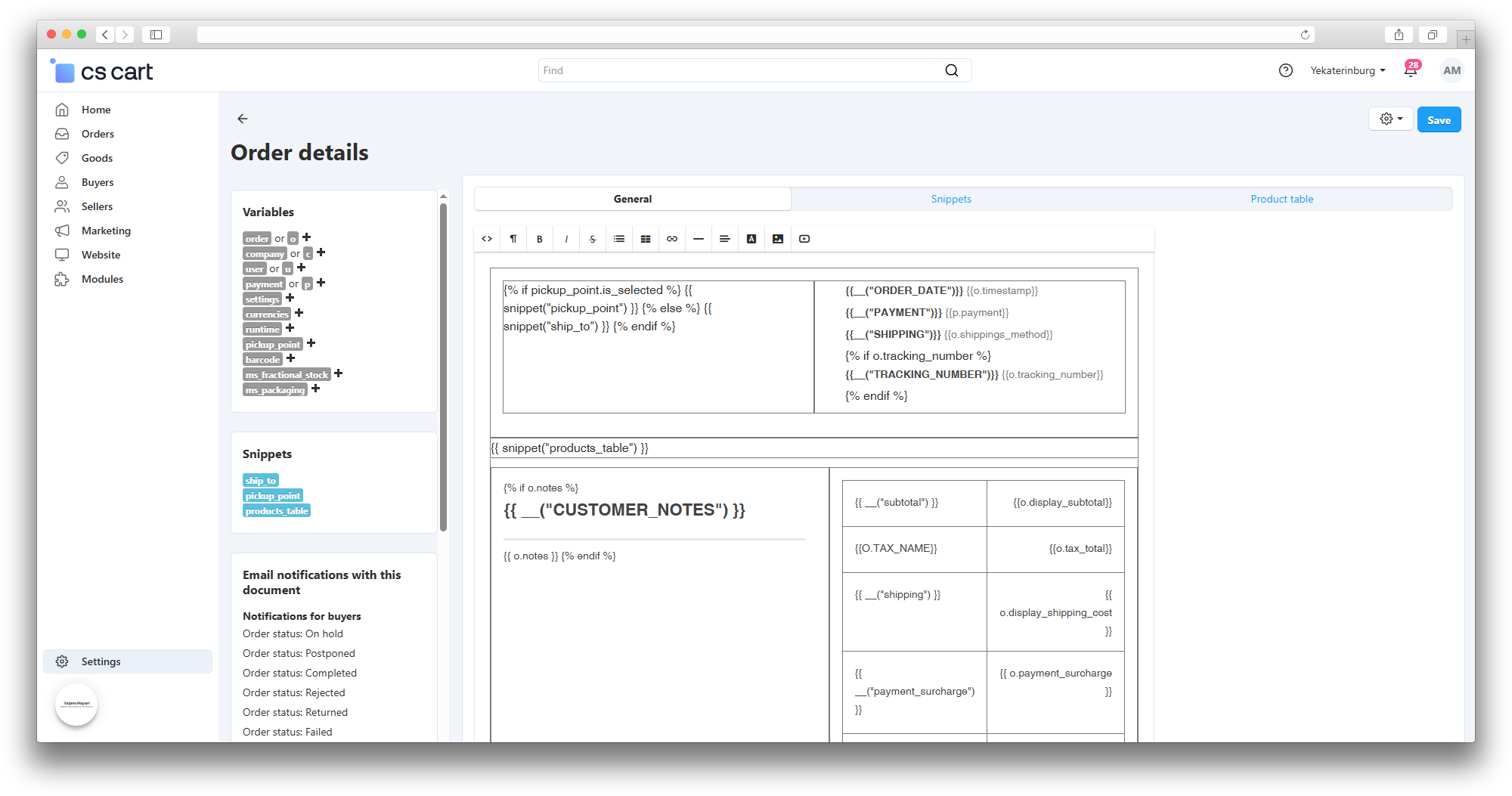This screenshot has height=796, width=1512.
Task: Insert a horizontal line in editor
Action: click(699, 239)
